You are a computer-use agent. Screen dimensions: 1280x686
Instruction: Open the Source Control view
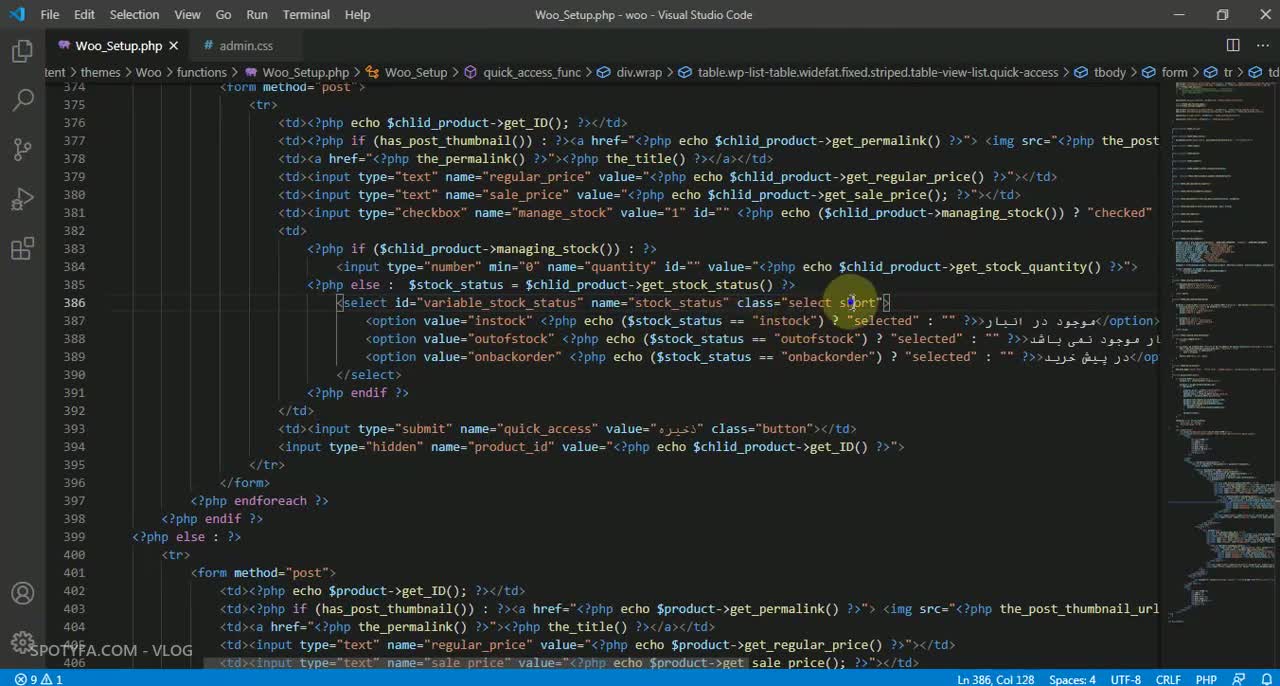pos(22,150)
